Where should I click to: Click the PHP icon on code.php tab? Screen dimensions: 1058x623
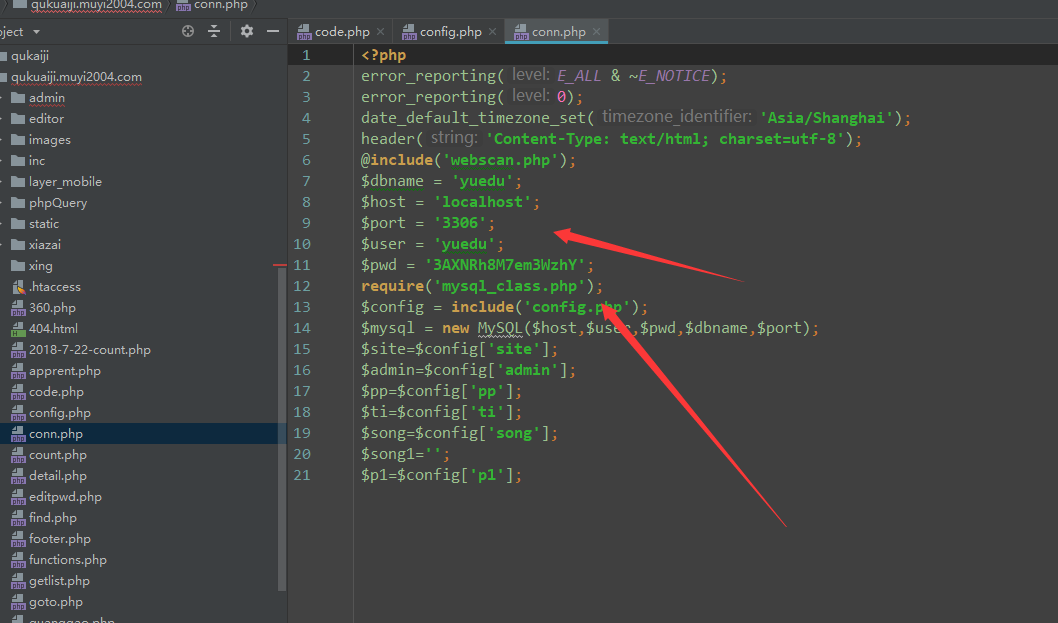pos(304,32)
